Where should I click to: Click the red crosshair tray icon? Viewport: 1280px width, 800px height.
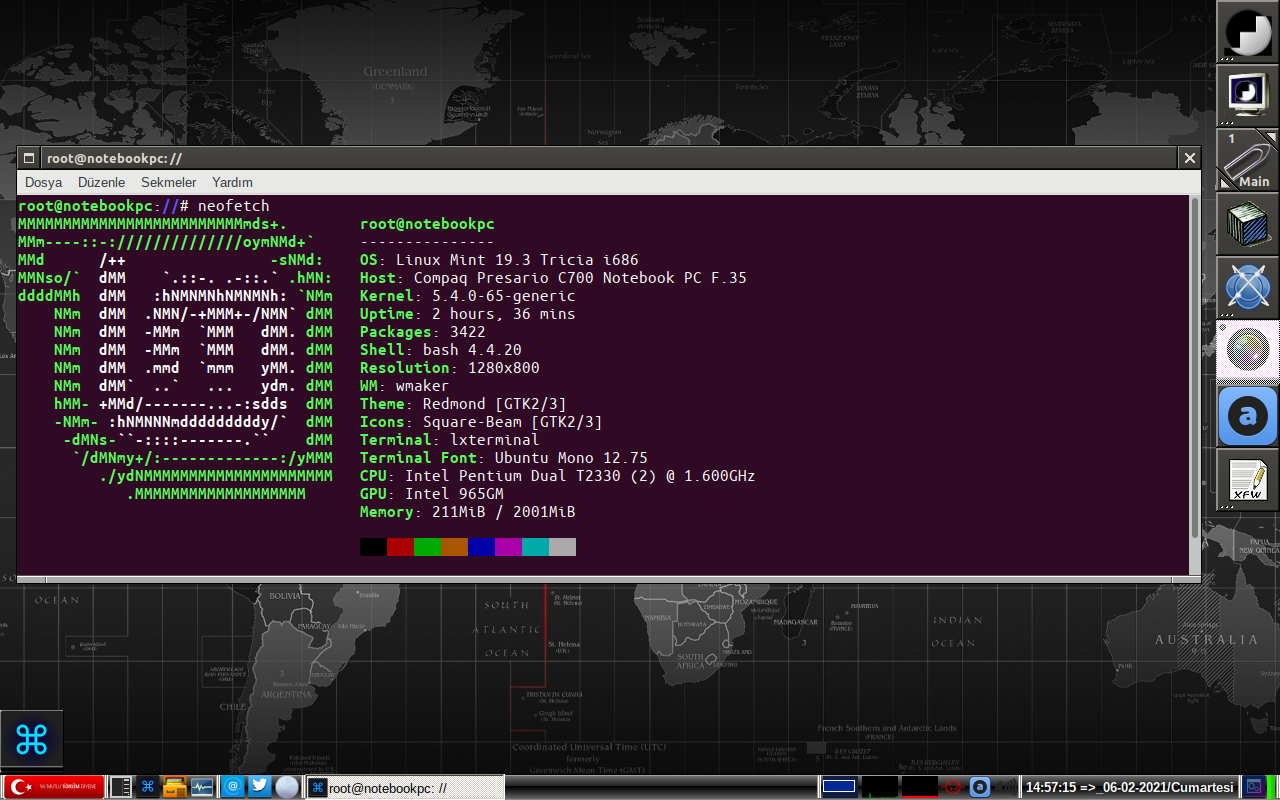pos(952,787)
